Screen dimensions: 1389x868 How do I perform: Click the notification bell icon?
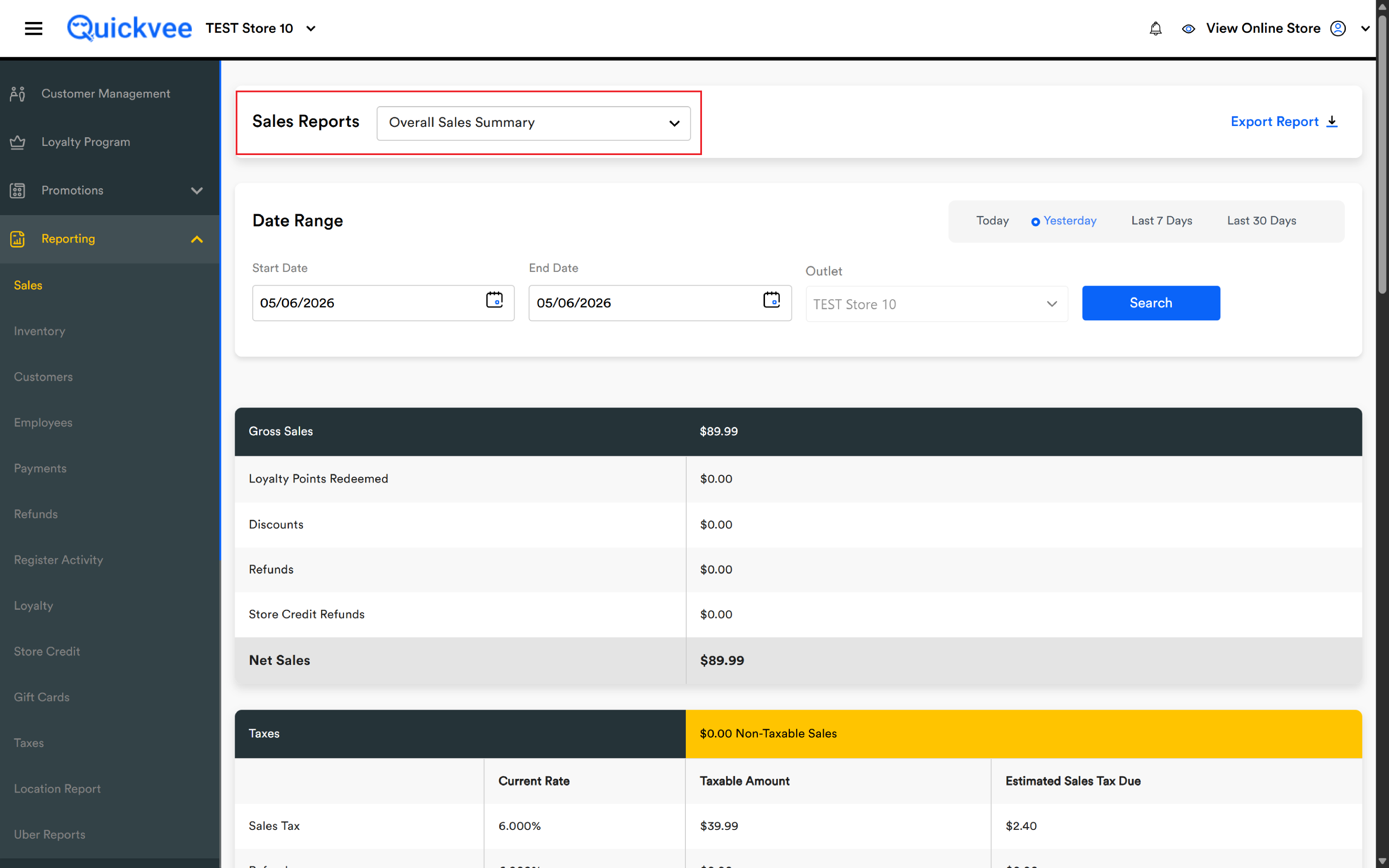[x=1155, y=29]
